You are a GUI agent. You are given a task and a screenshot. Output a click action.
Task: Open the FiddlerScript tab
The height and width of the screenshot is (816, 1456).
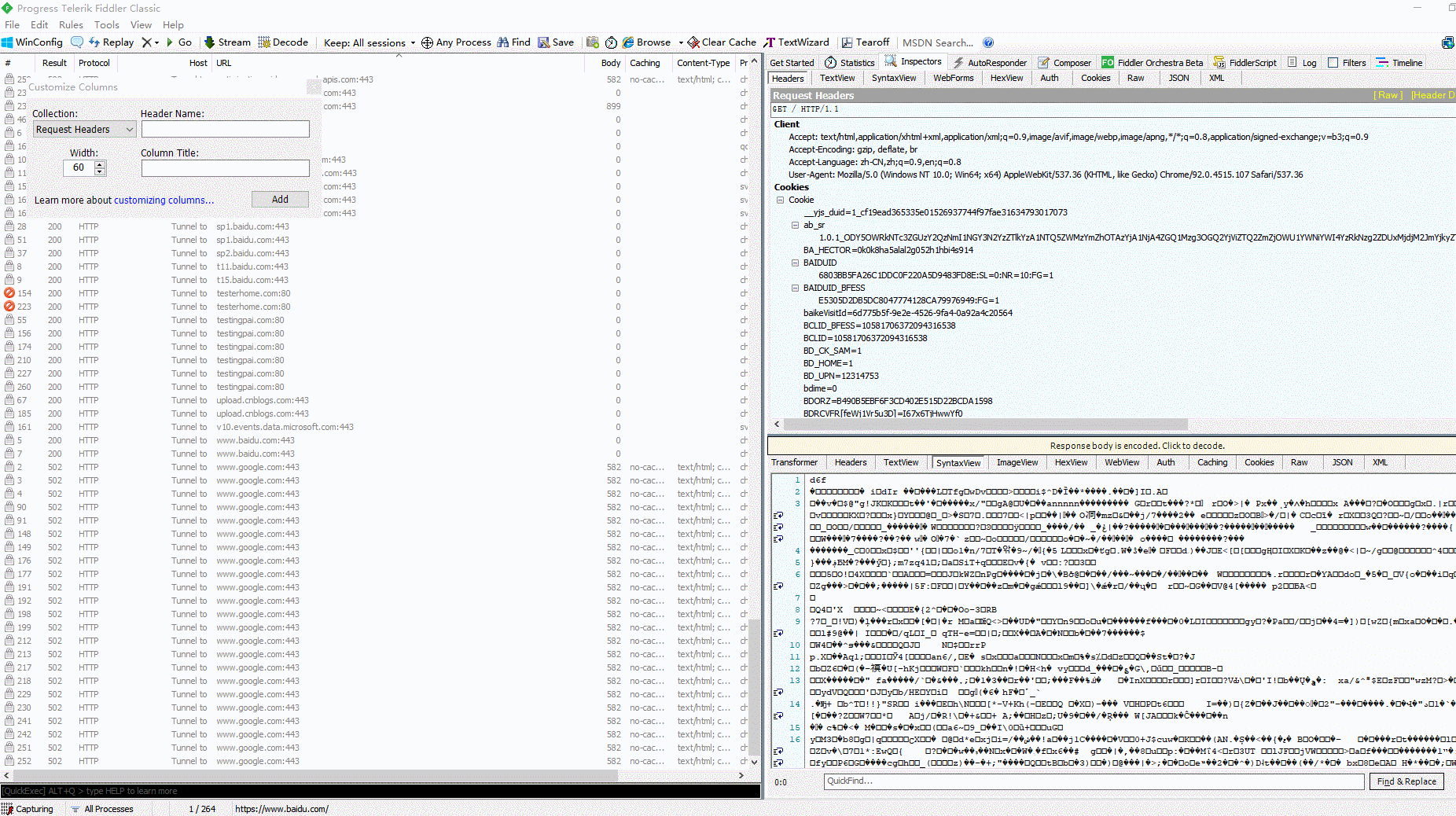point(1245,63)
